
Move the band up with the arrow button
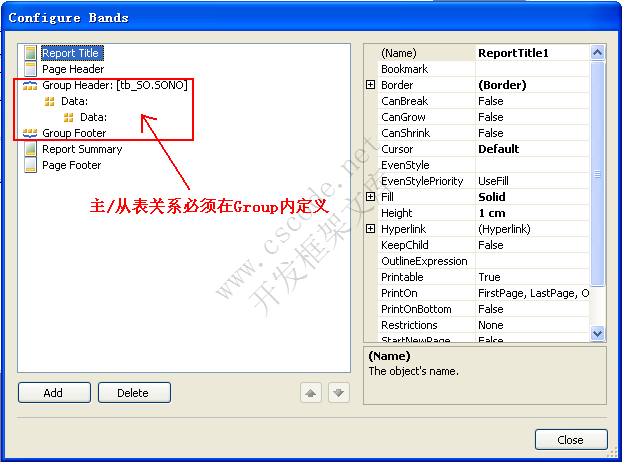tap(311, 393)
